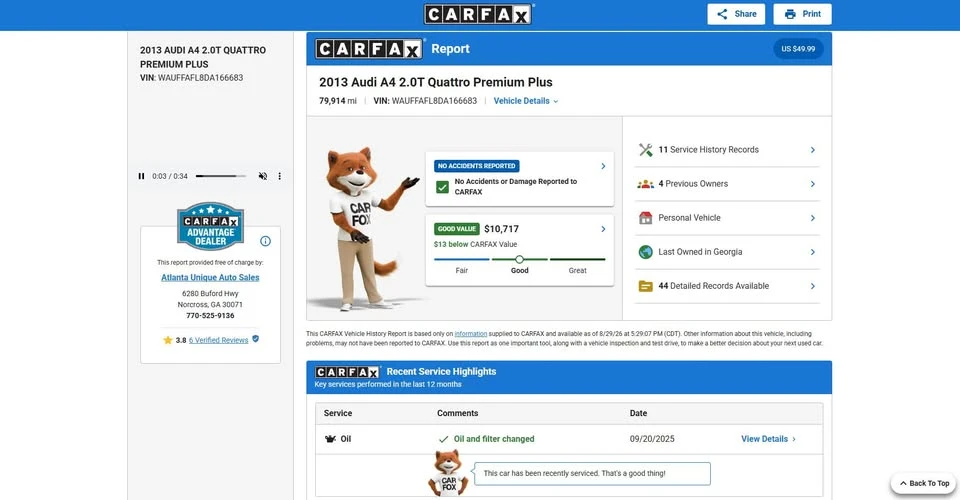Click the $10,717 price value
The width and height of the screenshot is (960, 500).
click(501, 229)
